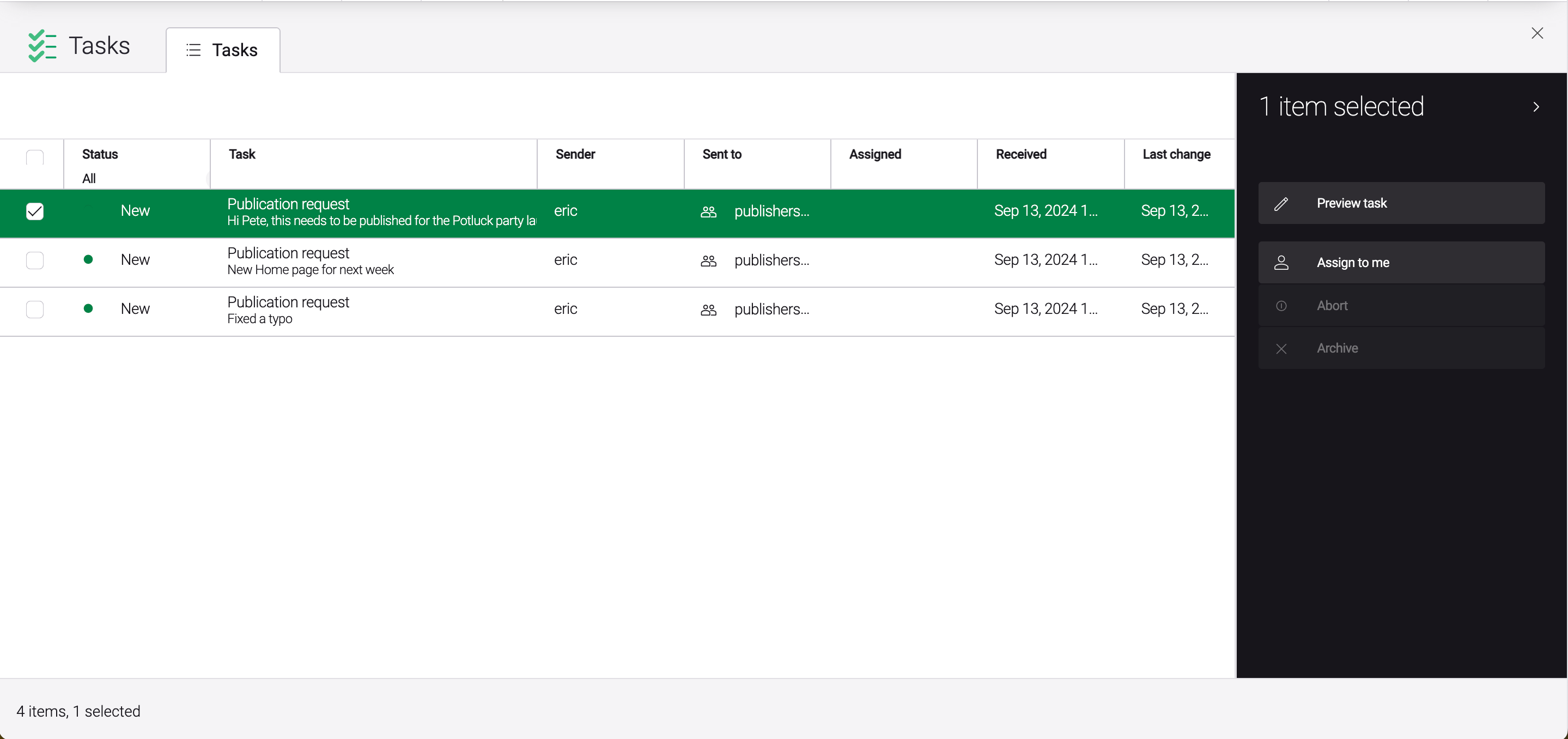Click Received date in Fixed a typo row

click(x=1046, y=309)
